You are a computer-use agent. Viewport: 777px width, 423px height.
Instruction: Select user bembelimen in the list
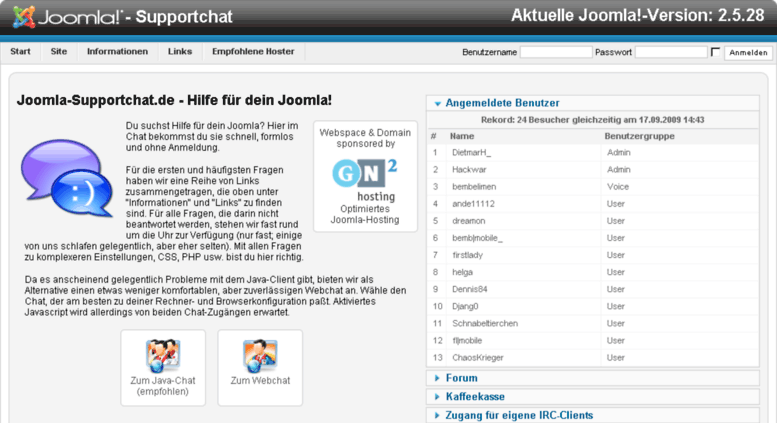474,187
